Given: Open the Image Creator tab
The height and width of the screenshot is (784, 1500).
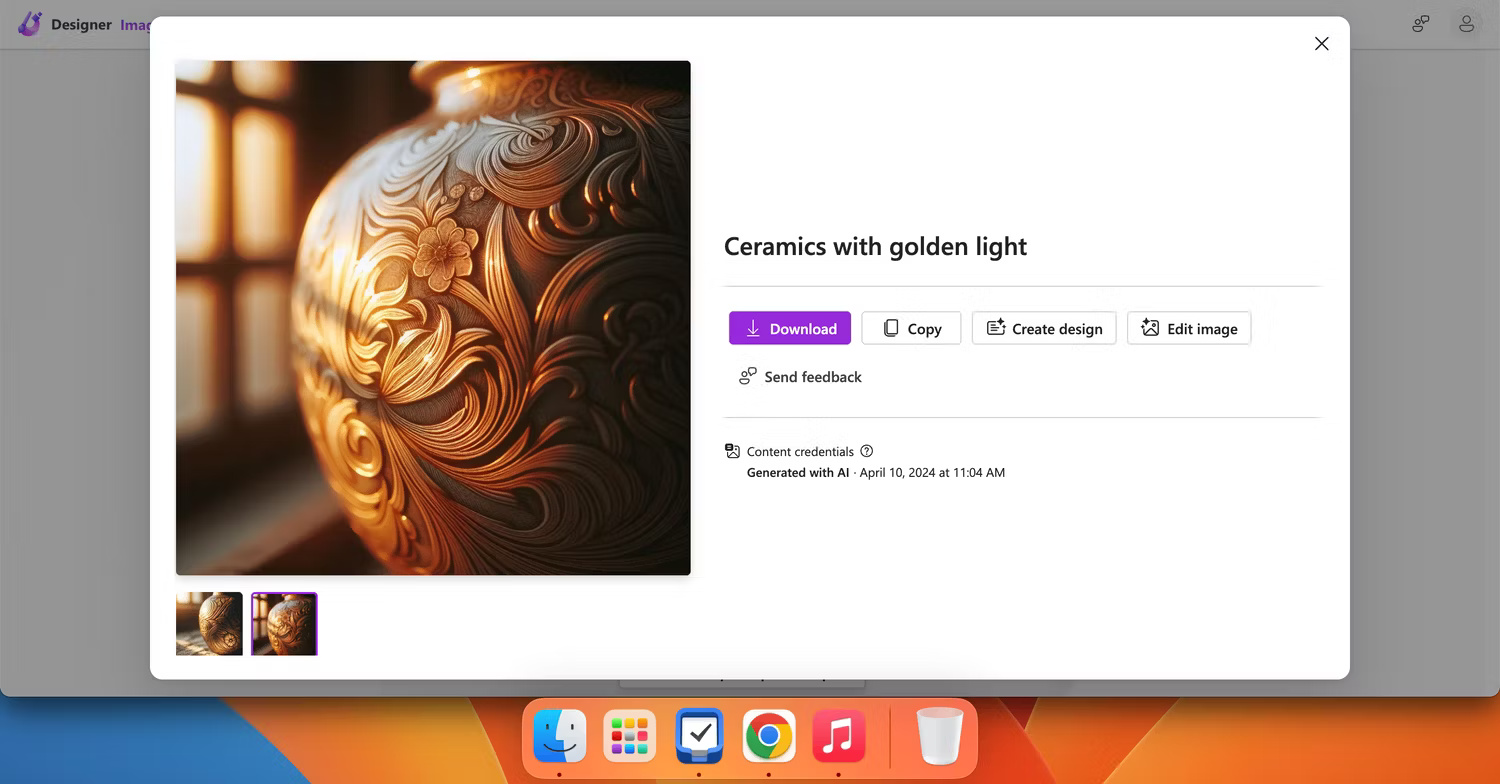Looking at the screenshot, I should point(137,25).
